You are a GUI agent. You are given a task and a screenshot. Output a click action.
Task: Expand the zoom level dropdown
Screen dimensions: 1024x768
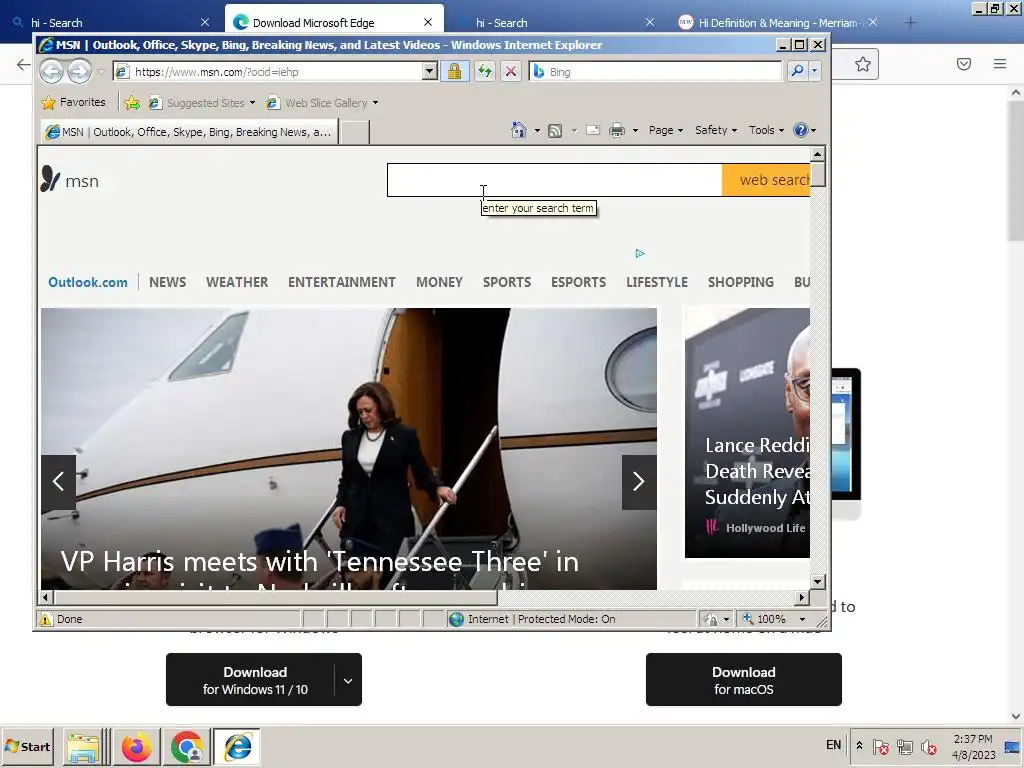point(802,619)
